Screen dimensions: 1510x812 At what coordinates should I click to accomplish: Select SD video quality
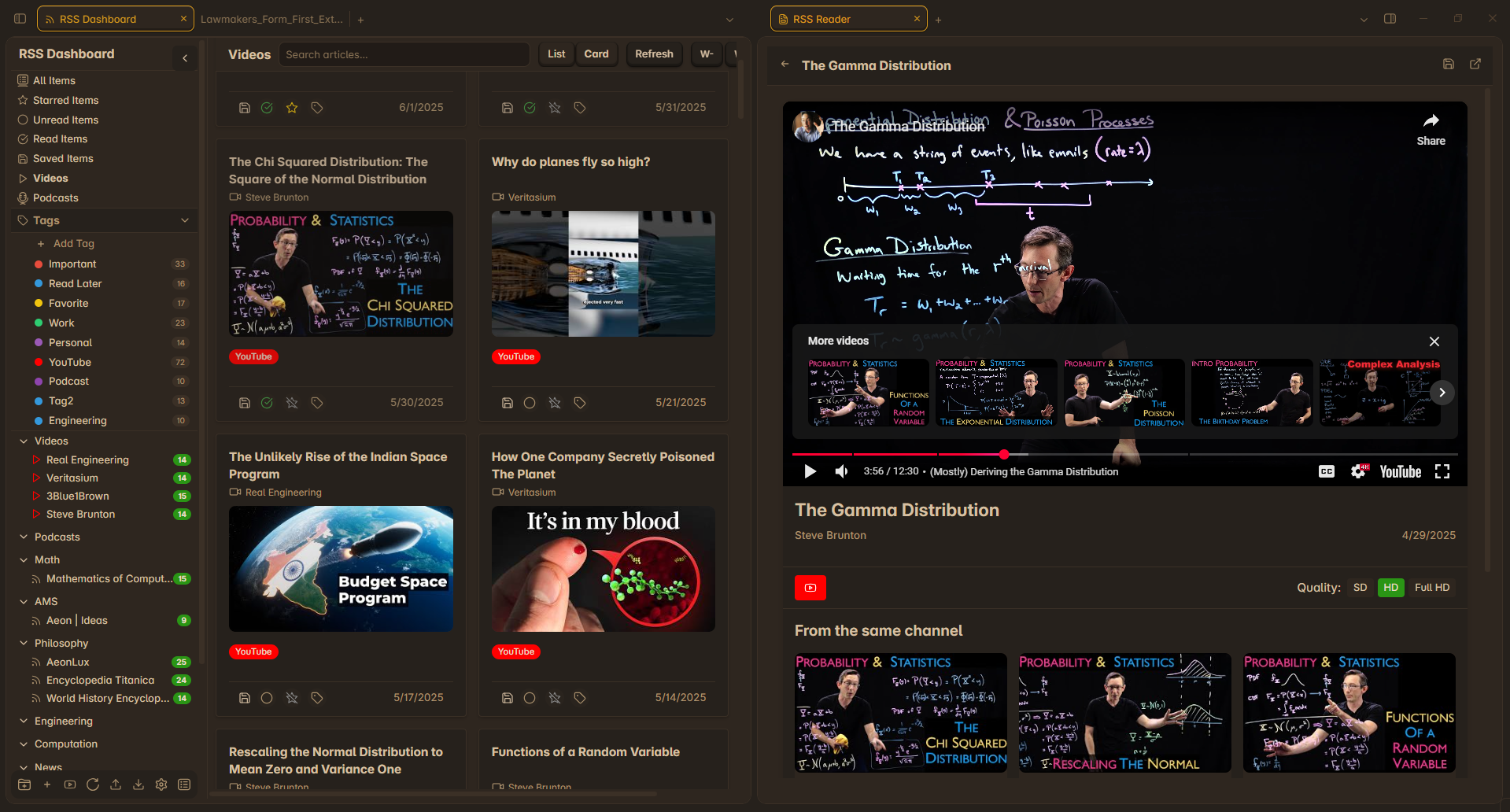point(1360,588)
